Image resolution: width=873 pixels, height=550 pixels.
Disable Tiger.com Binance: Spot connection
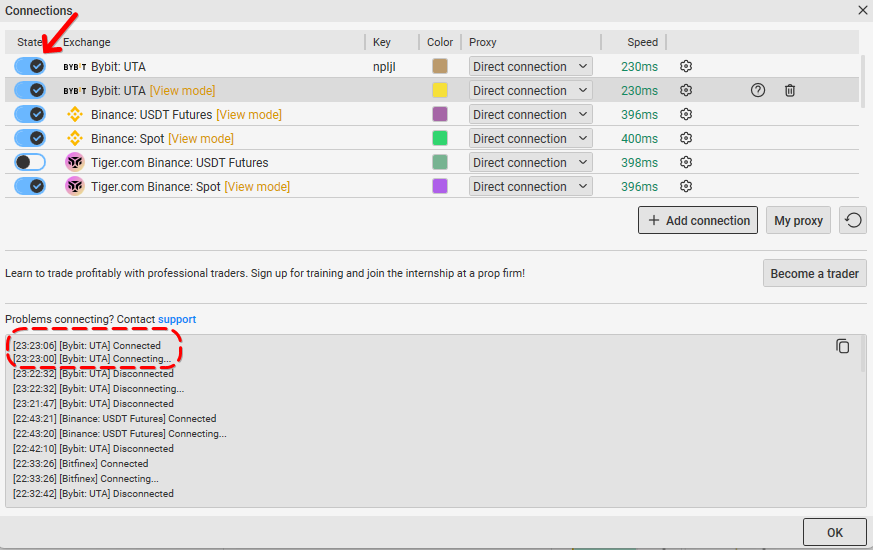pyautogui.click(x=30, y=186)
